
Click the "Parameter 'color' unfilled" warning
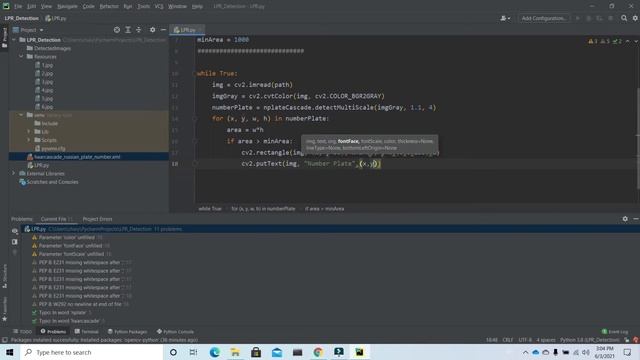67,237
